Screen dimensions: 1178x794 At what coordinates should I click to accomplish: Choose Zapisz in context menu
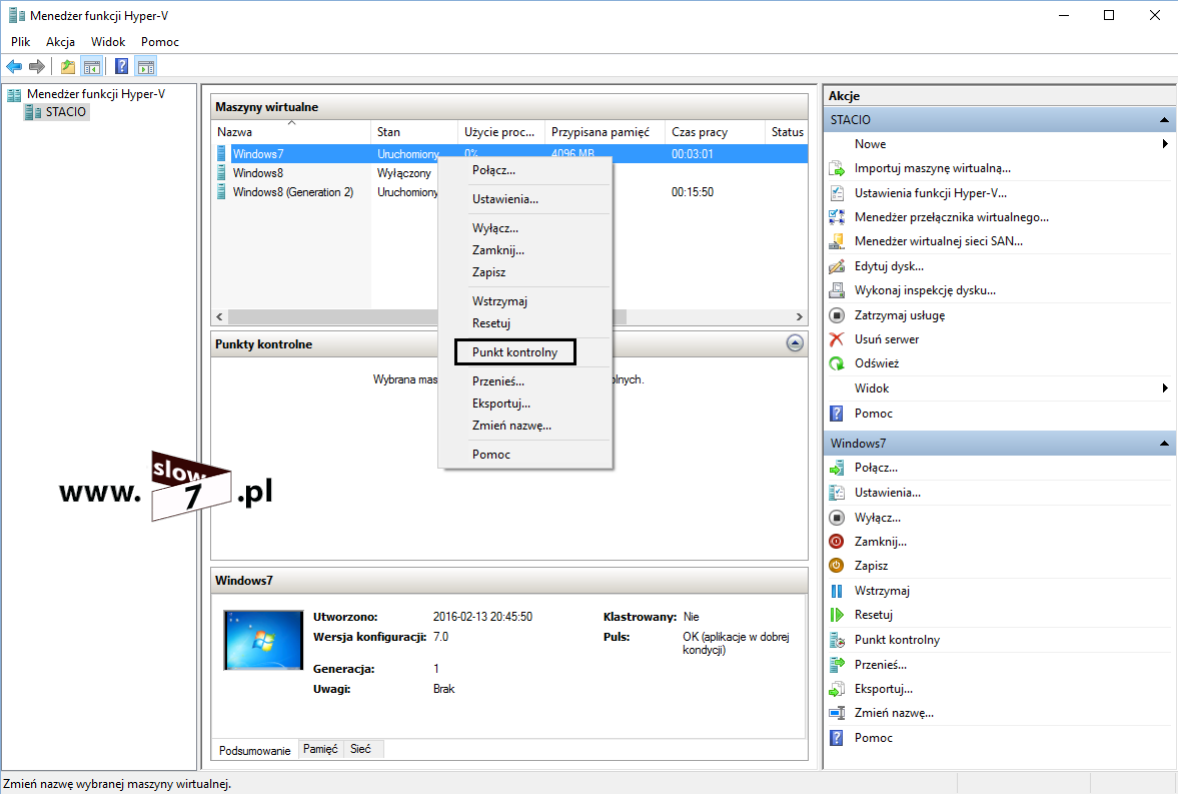point(525,272)
